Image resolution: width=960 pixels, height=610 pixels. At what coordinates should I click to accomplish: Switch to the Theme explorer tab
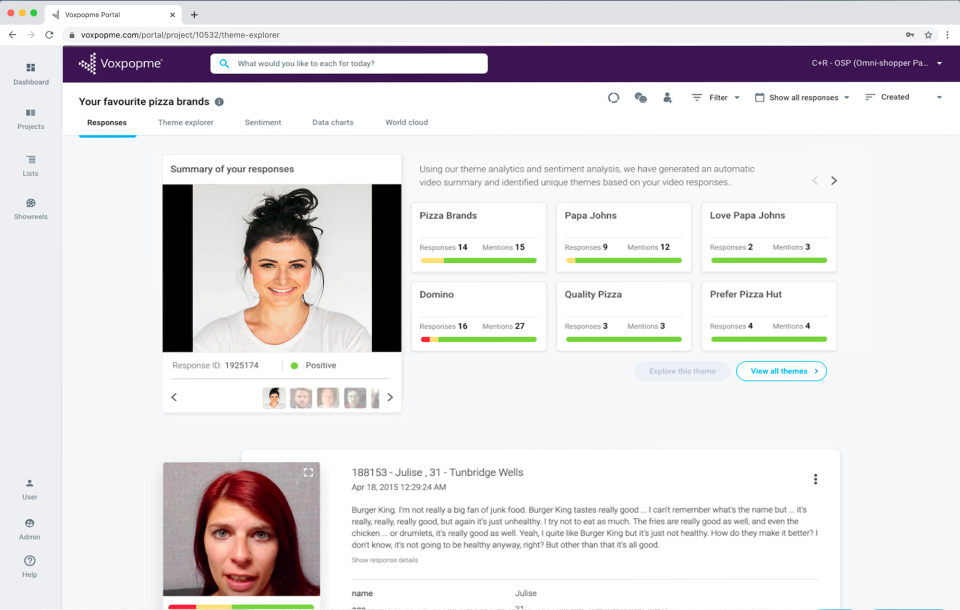(x=185, y=122)
